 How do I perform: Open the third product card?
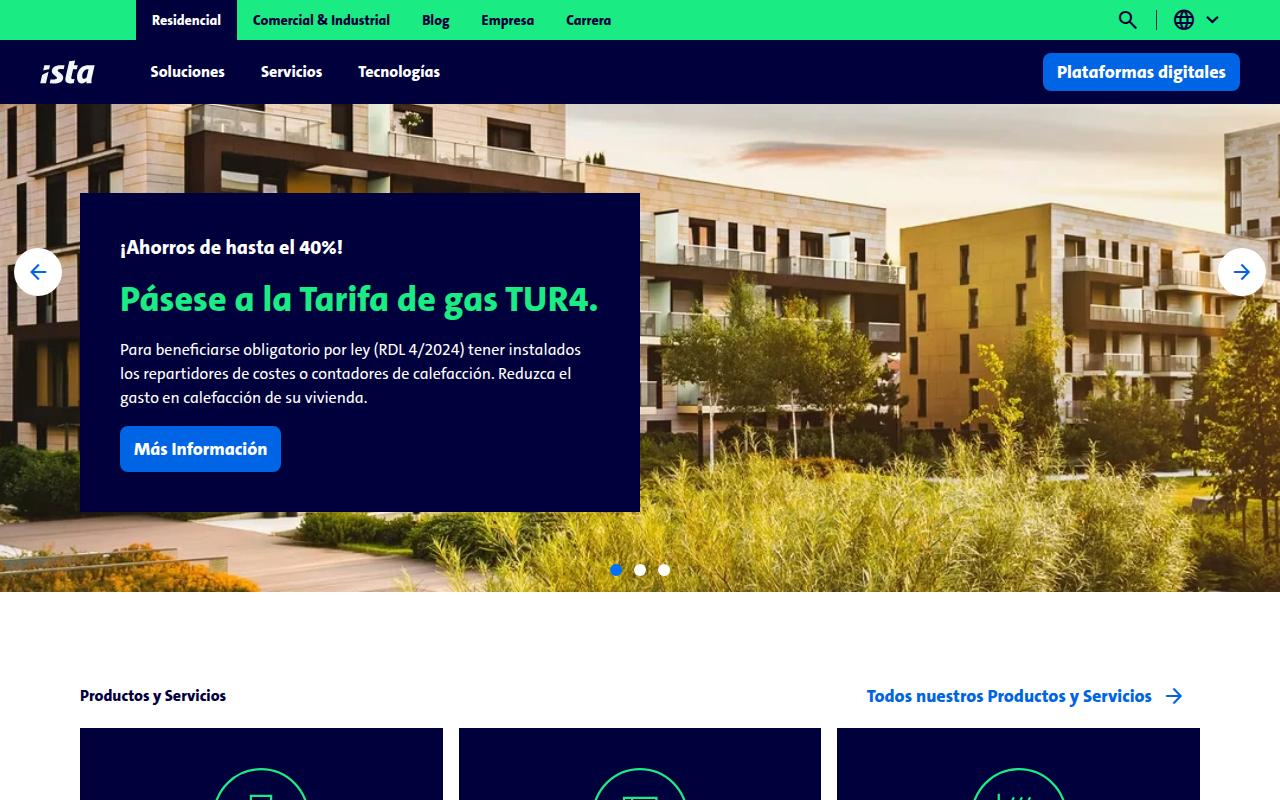(1018, 764)
